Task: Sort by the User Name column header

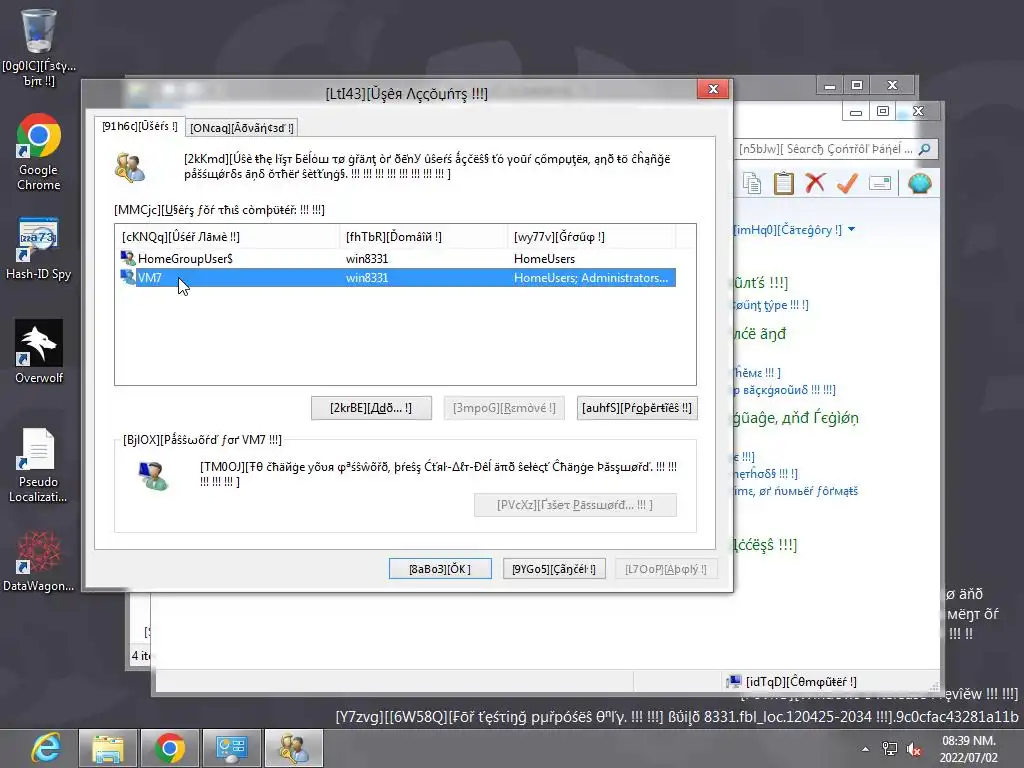Action: pyautogui.click(x=227, y=236)
